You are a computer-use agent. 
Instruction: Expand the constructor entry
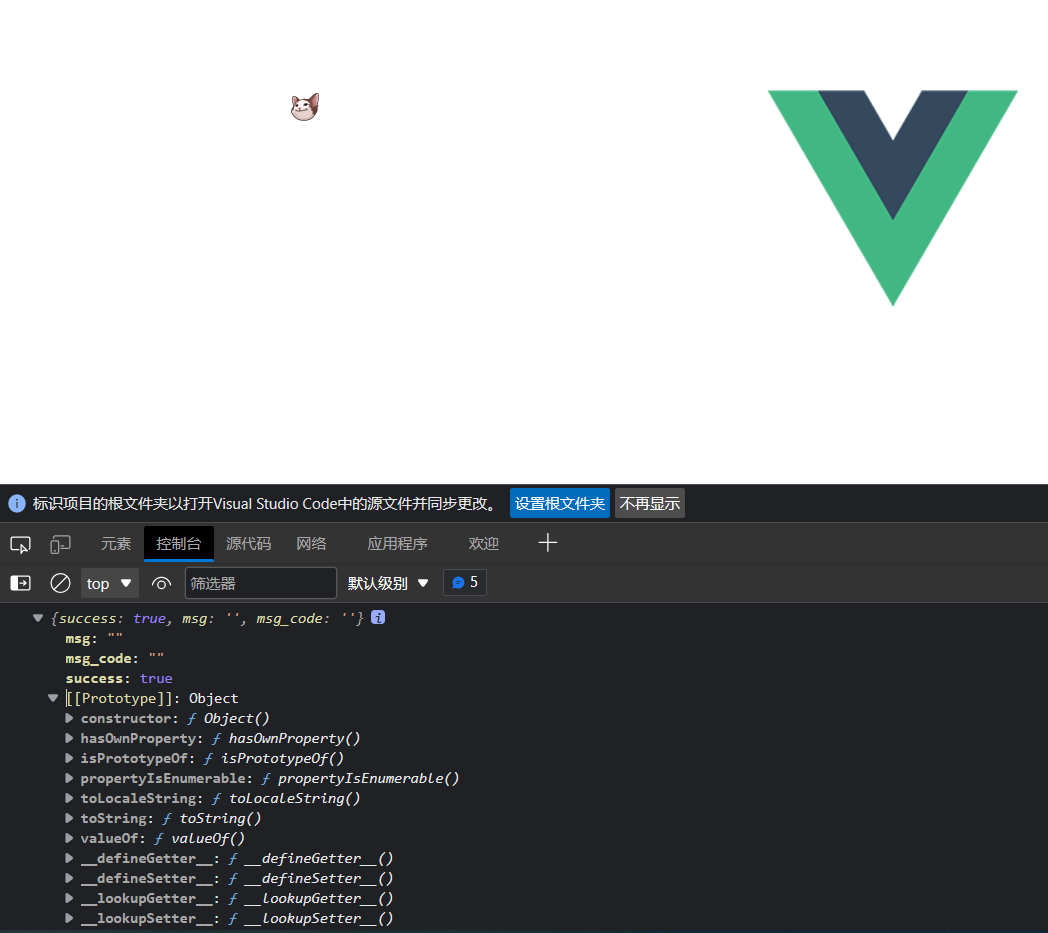[x=69, y=718]
